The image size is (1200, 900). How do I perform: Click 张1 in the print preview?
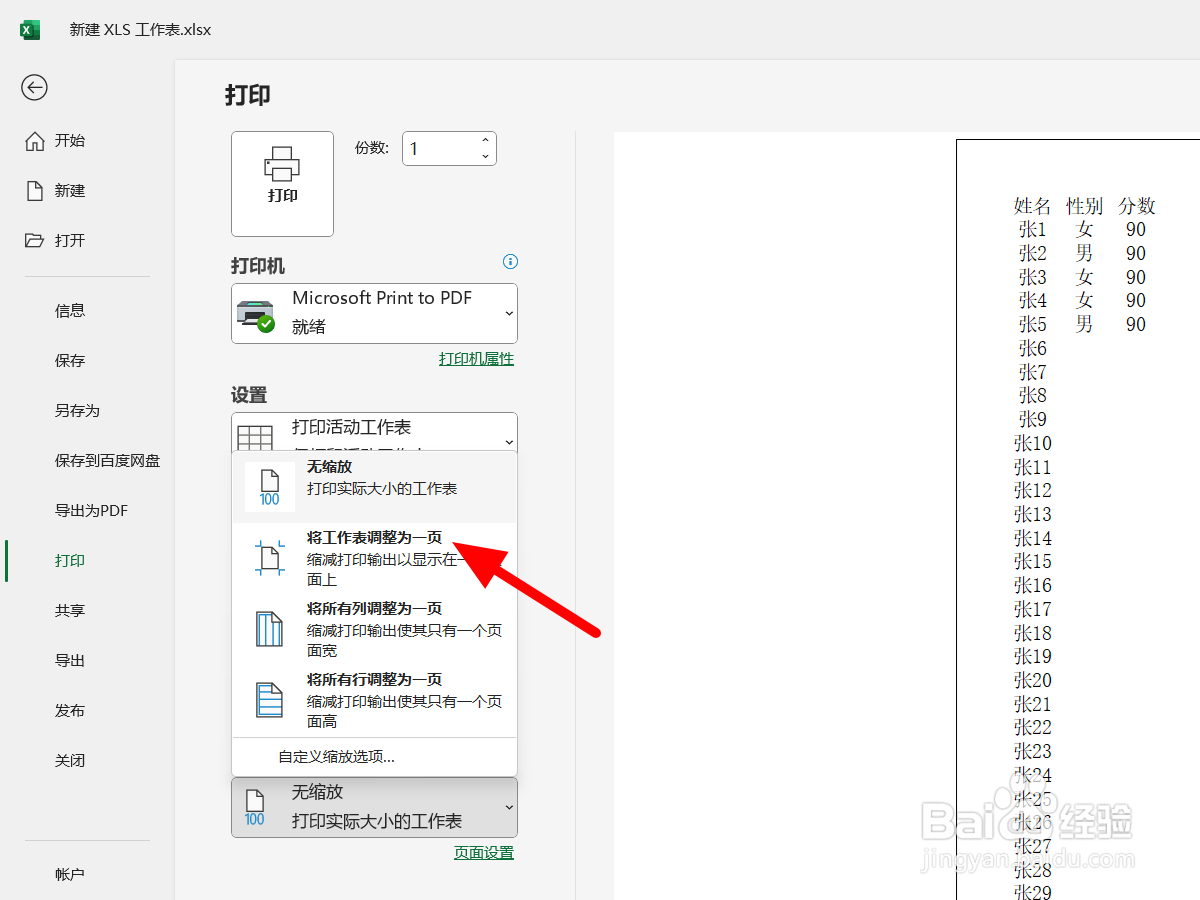(x=1032, y=230)
